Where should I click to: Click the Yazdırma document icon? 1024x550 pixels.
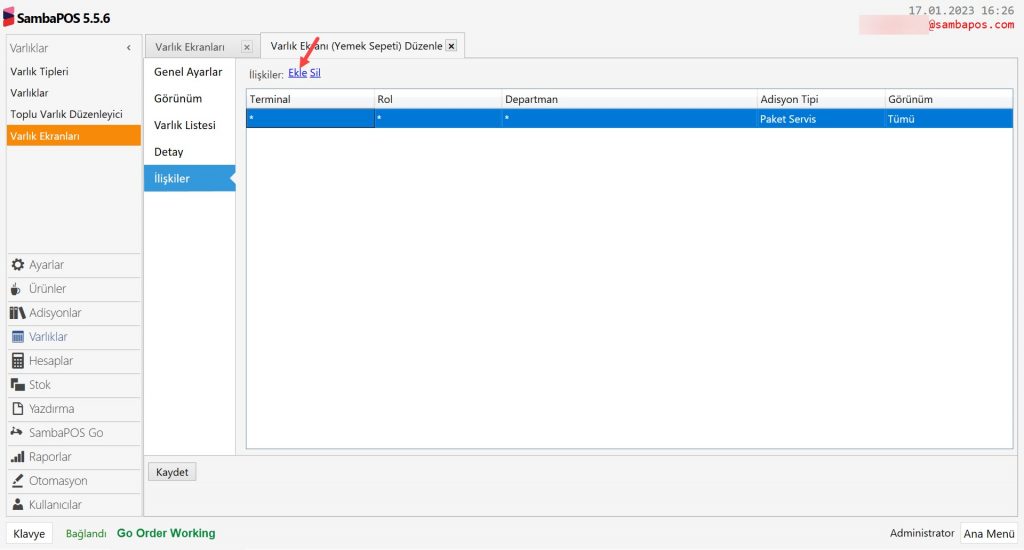(18, 409)
